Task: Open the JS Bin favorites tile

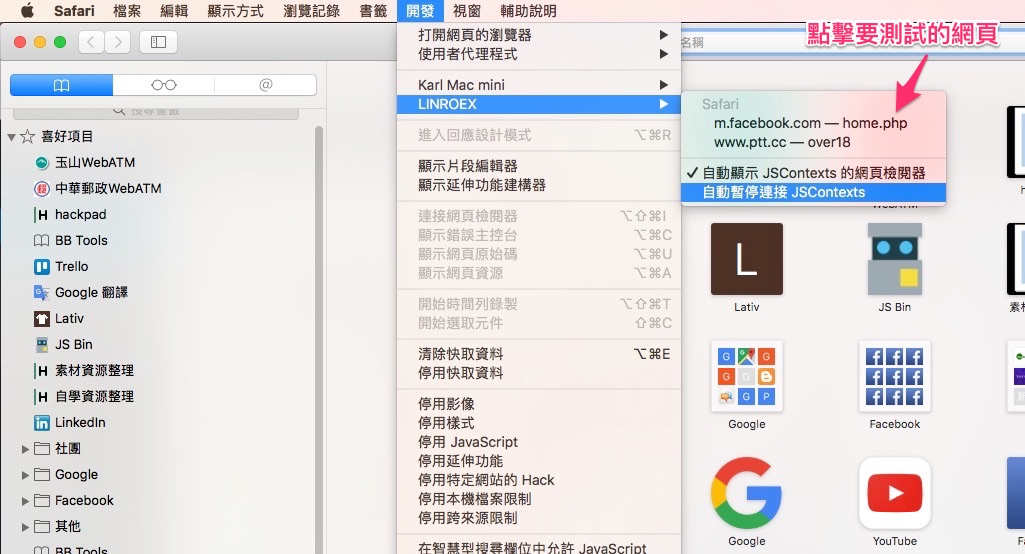Action: pyautogui.click(x=894, y=259)
